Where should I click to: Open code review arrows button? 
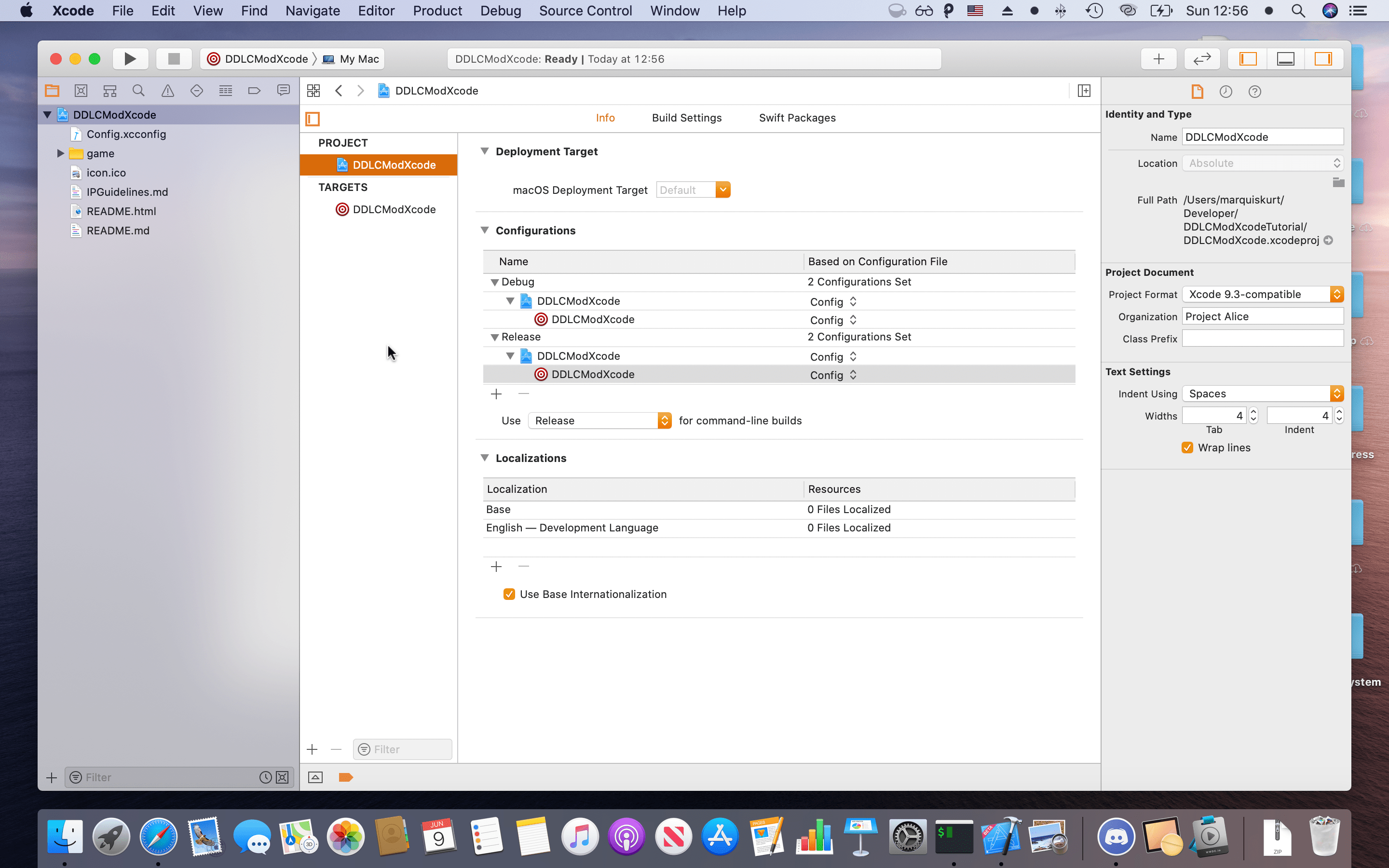(x=1202, y=58)
